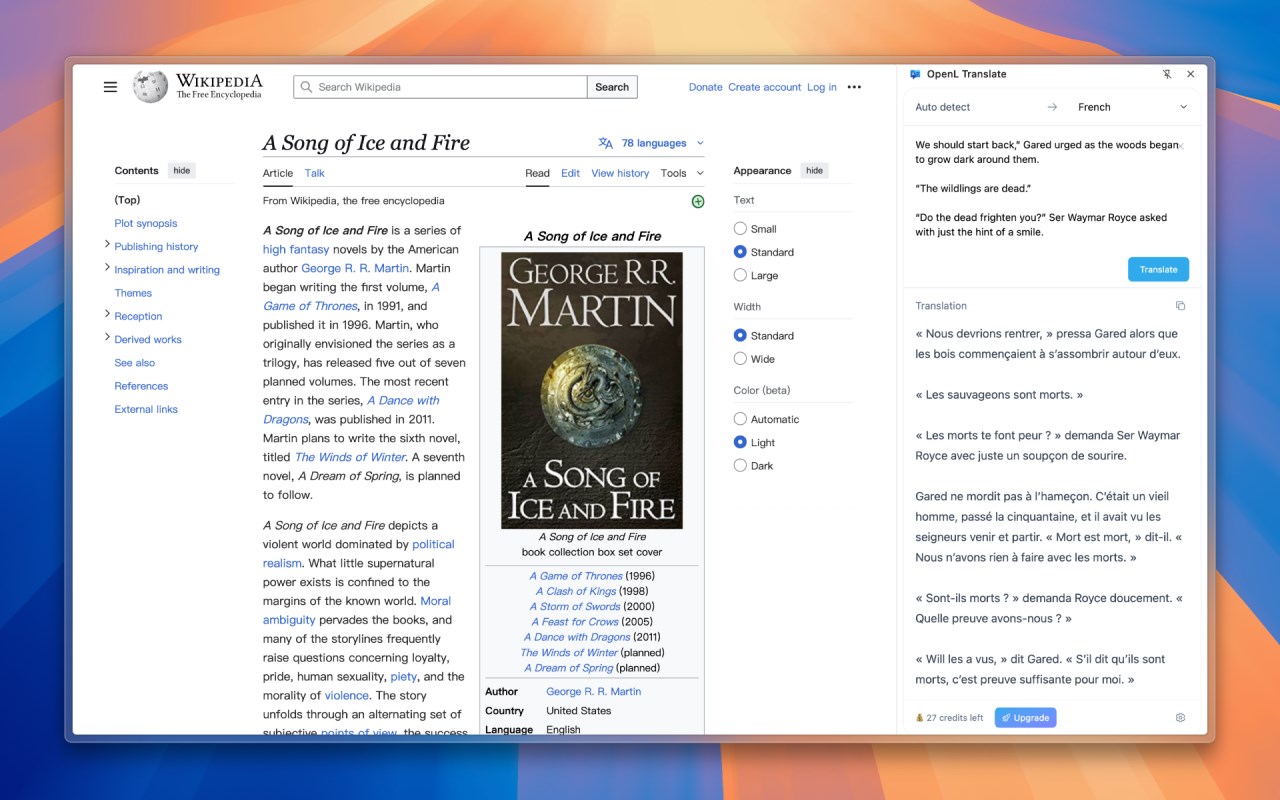The image size is (1280, 800).
Task: Open A Storm of Swords infobox link
Action: 575,606
